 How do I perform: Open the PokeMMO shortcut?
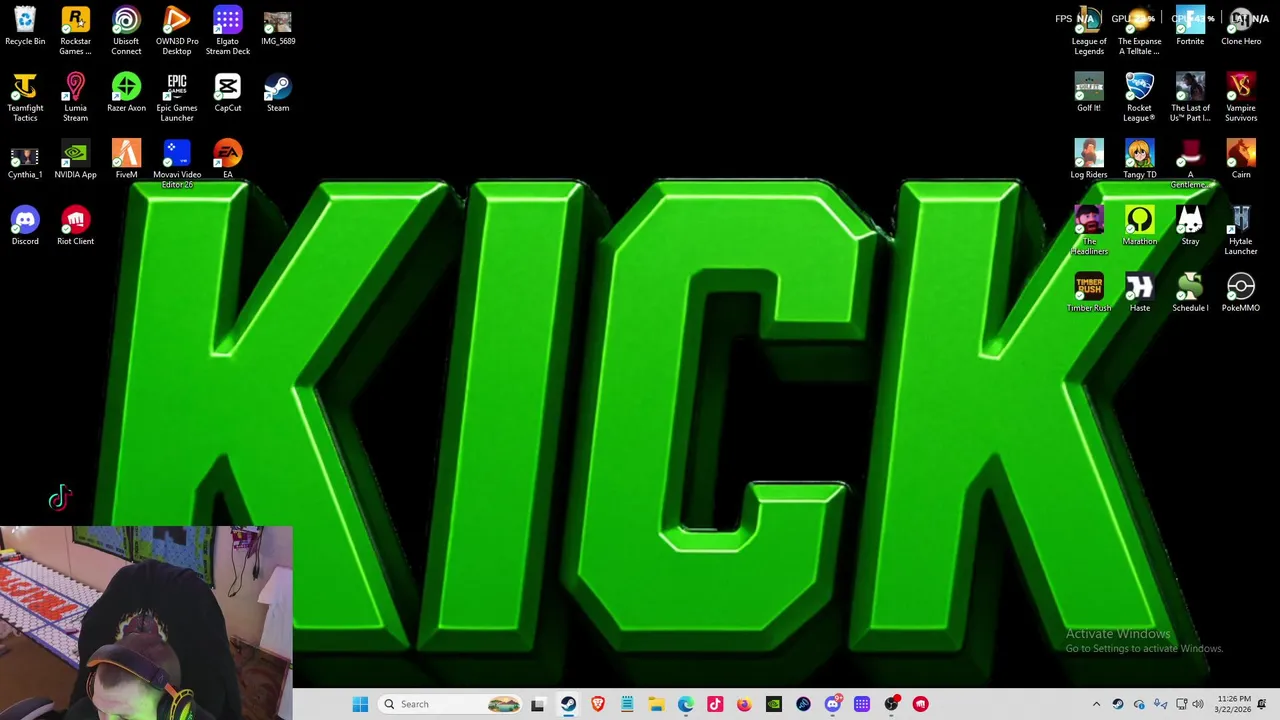(x=1241, y=293)
